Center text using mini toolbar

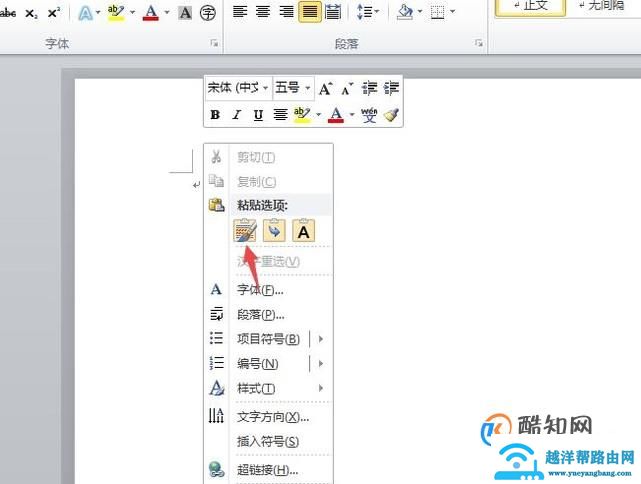point(280,115)
